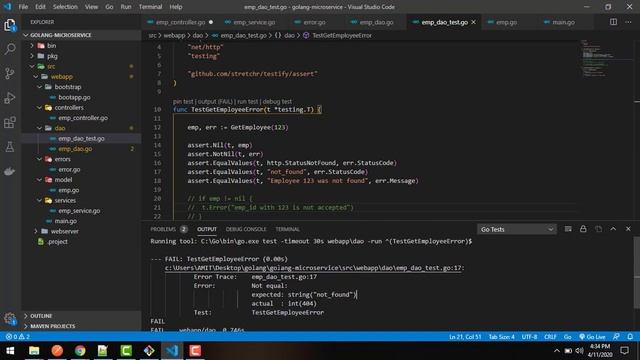The image size is (640, 360).
Task: Open the Run and Debug view
Action: 10,98
